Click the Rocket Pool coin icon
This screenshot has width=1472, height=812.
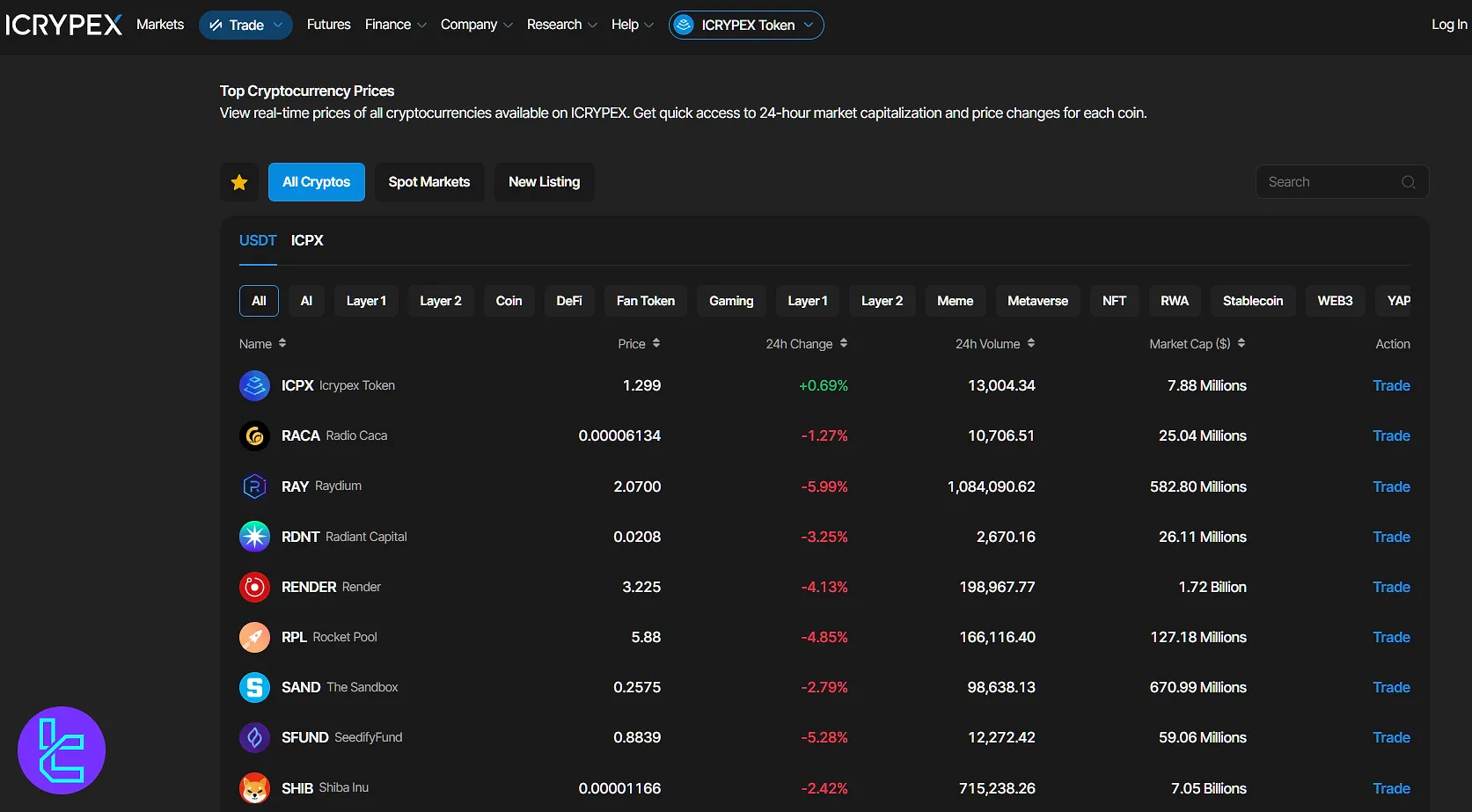[x=254, y=637]
